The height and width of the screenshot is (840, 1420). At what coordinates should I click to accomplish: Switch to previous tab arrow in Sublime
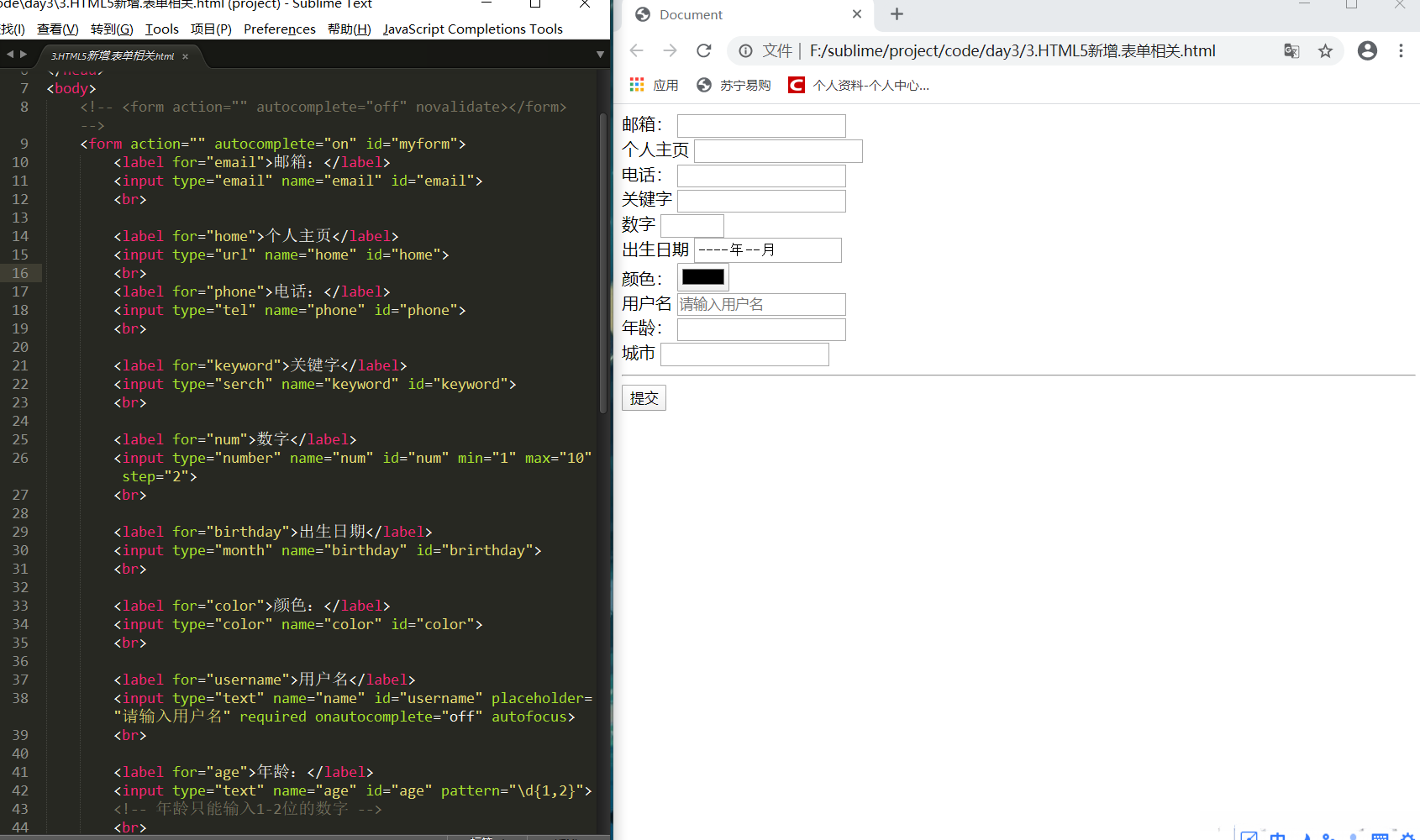[x=9, y=54]
